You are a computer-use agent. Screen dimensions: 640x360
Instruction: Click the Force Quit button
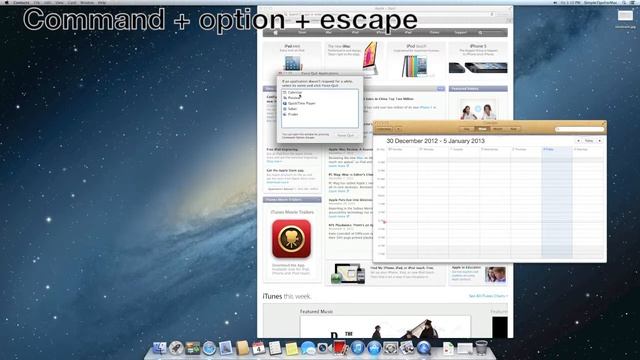345,135
